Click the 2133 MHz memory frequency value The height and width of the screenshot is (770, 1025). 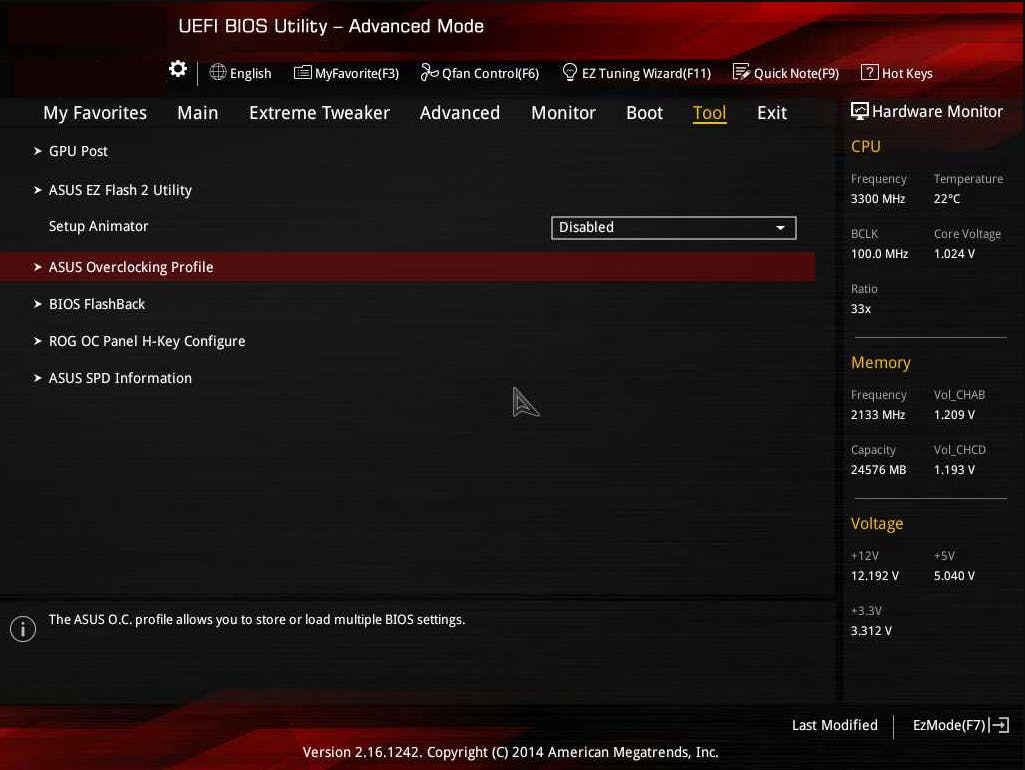(x=877, y=414)
